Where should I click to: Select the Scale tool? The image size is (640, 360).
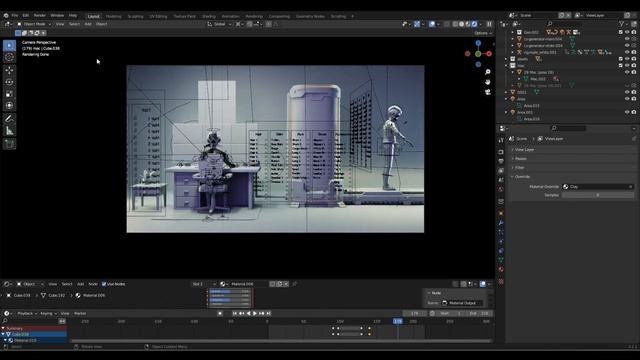(x=9, y=94)
